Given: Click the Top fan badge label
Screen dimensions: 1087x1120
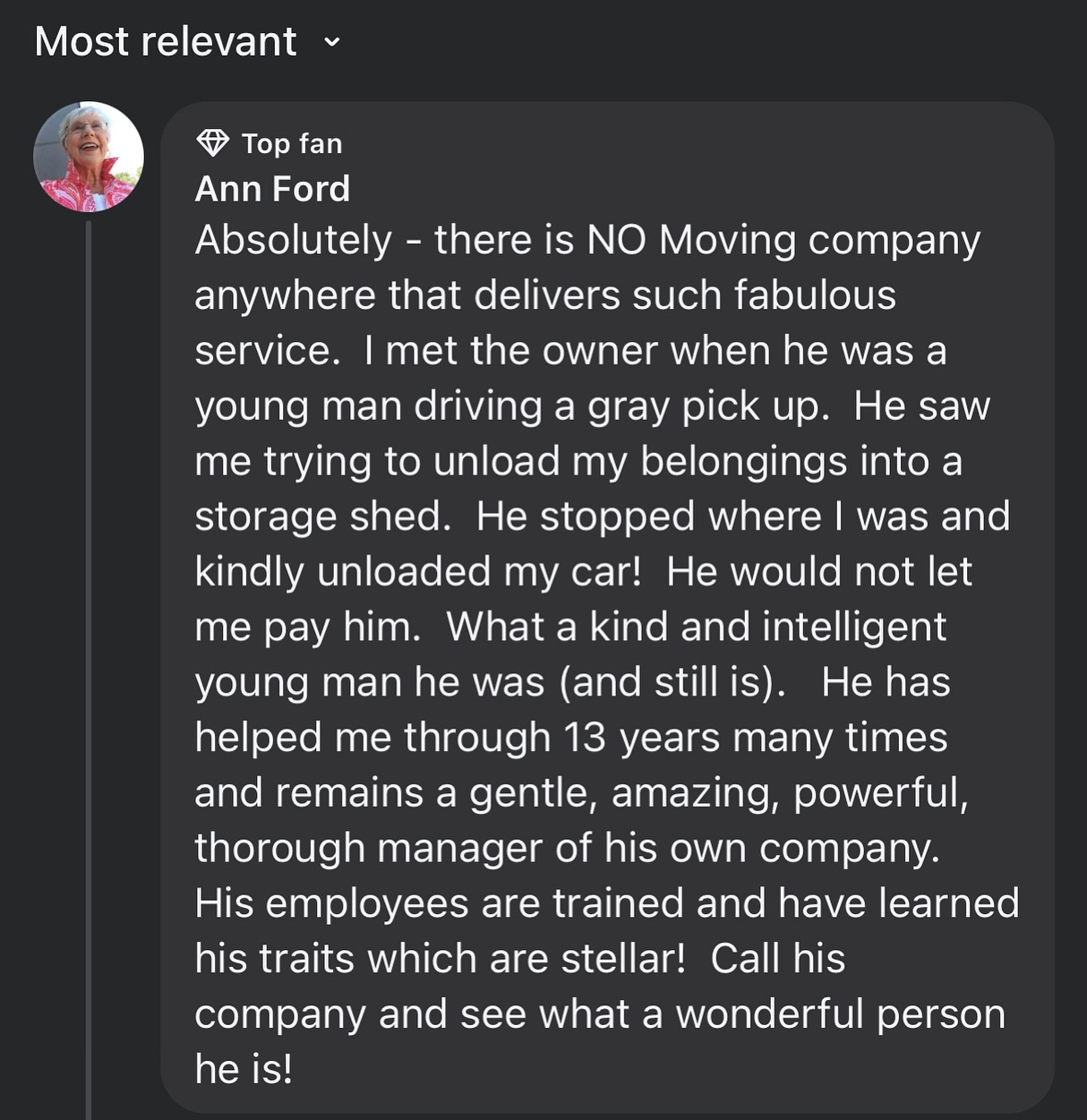Looking at the screenshot, I should point(292,143).
